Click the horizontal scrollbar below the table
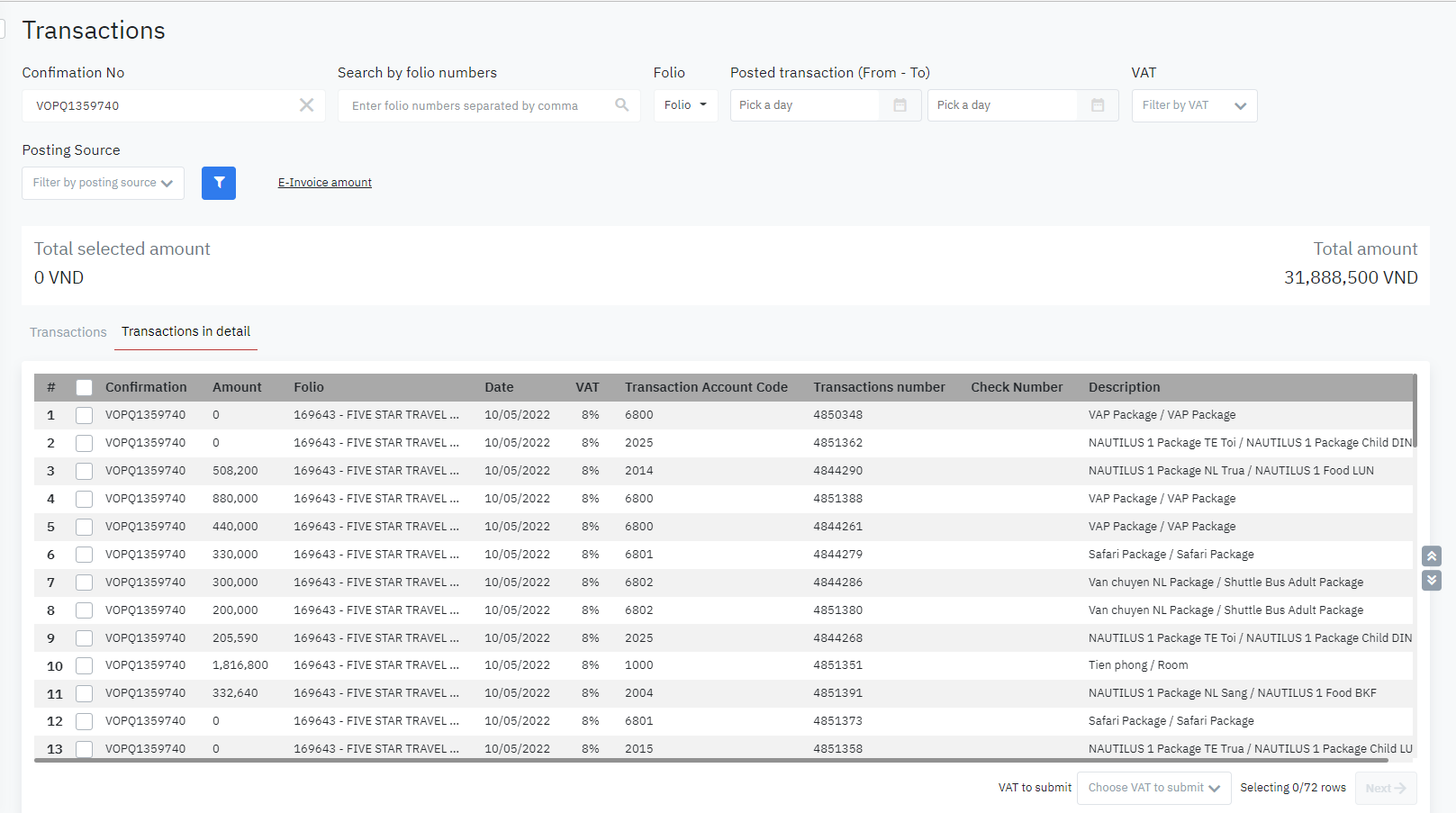This screenshot has height=813, width=1456. 710,760
